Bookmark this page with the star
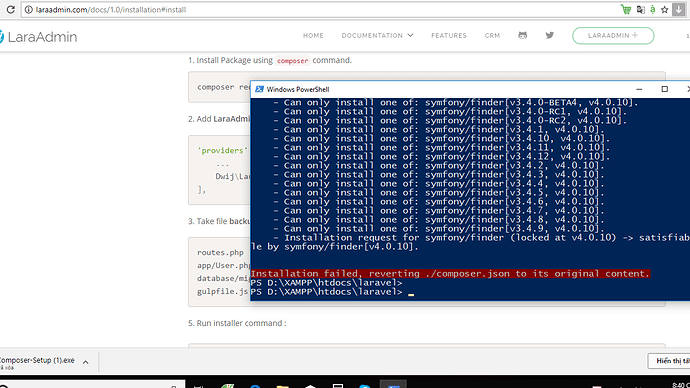690x388 pixels. click(664, 9)
